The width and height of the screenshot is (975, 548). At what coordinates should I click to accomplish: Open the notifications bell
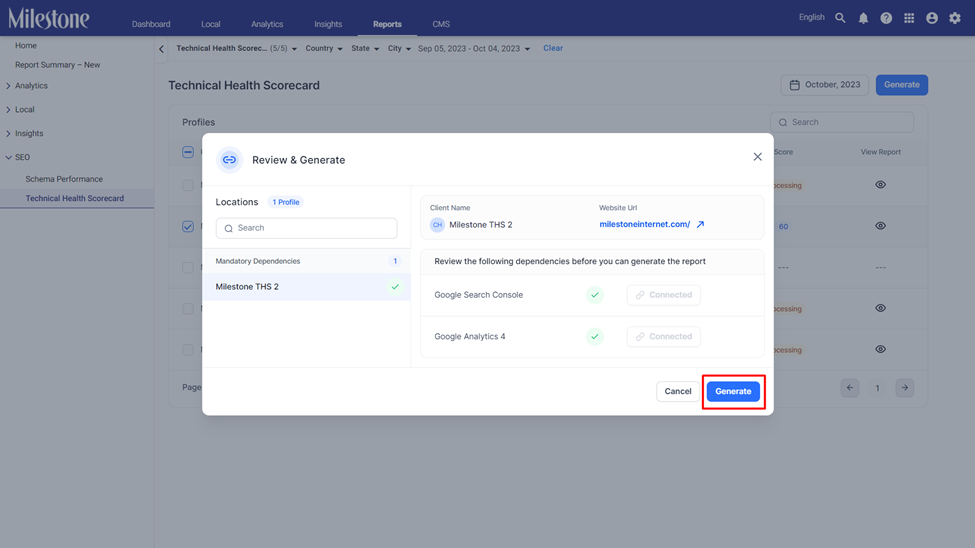[x=863, y=18]
